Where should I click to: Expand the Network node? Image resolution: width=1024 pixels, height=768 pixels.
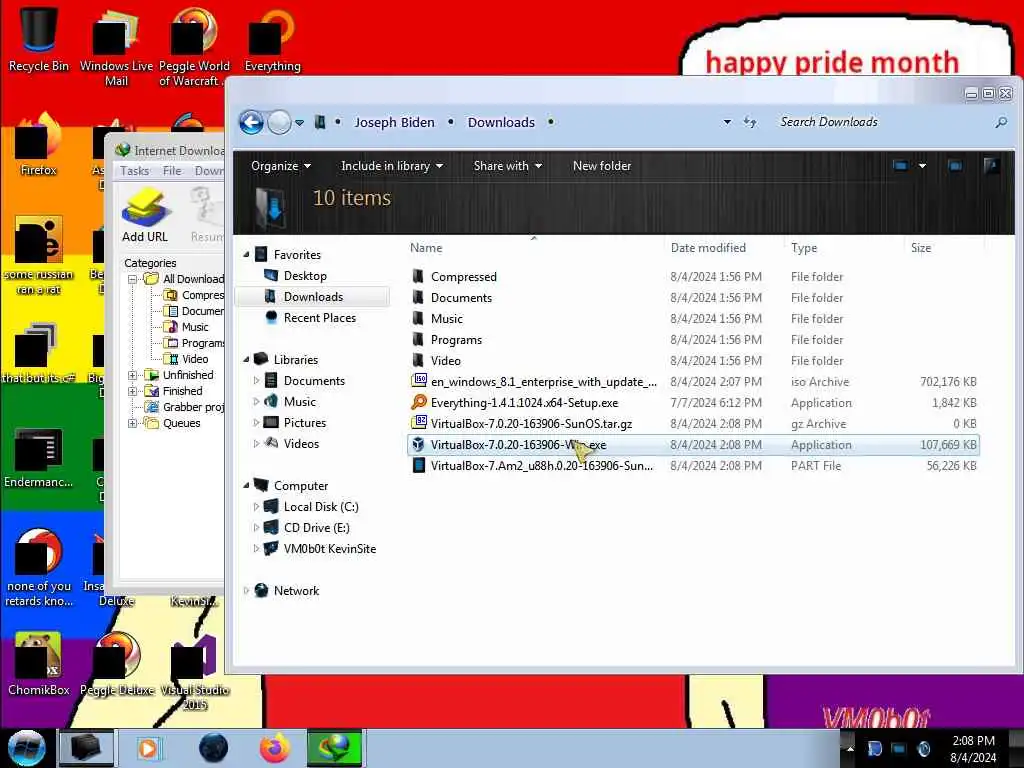[246, 590]
